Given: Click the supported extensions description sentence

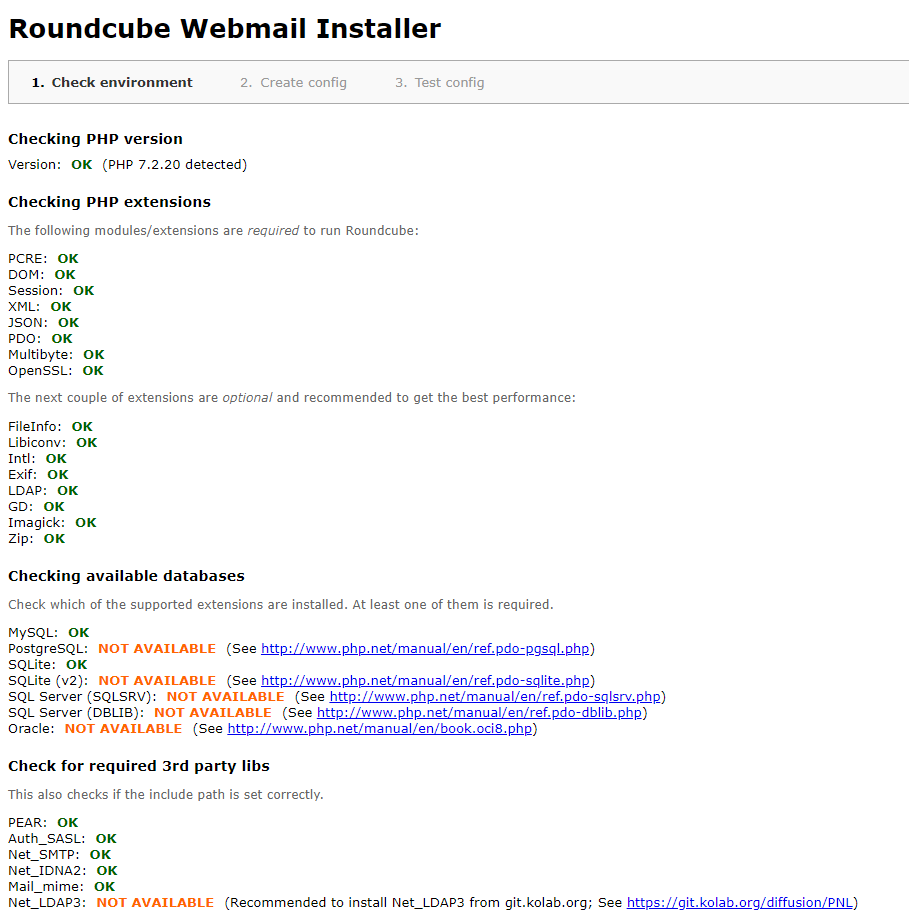Looking at the screenshot, I should [x=280, y=604].
